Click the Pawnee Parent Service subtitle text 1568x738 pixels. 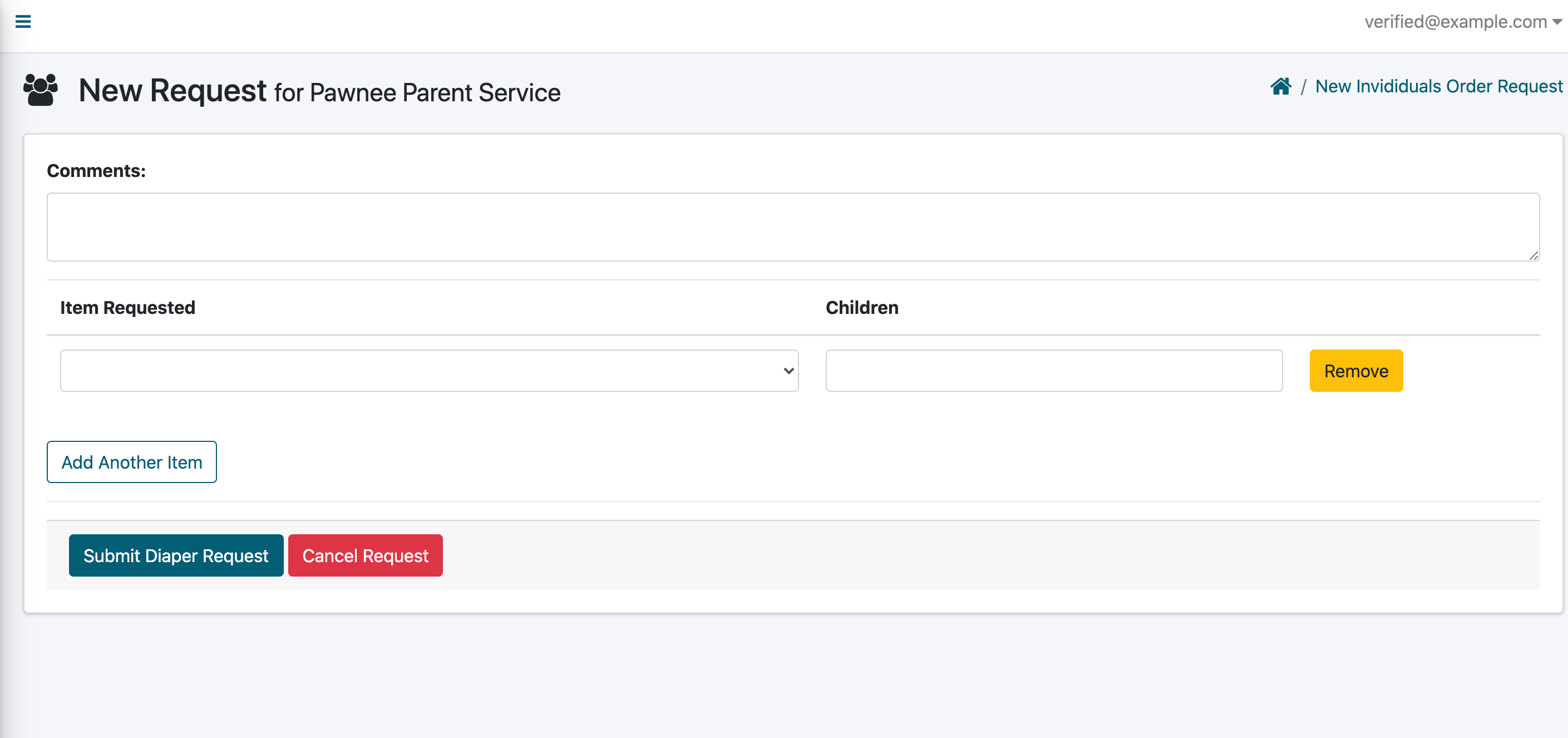[435, 93]
